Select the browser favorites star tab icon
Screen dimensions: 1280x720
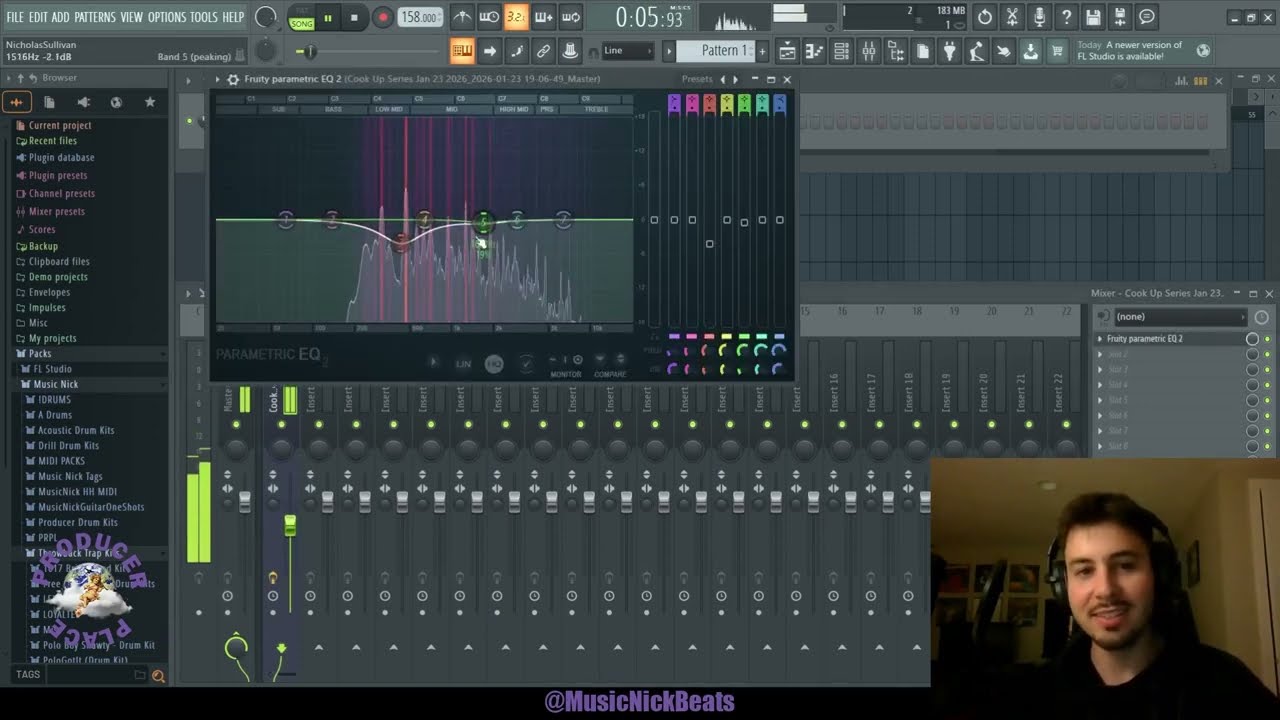click(150, 102)
